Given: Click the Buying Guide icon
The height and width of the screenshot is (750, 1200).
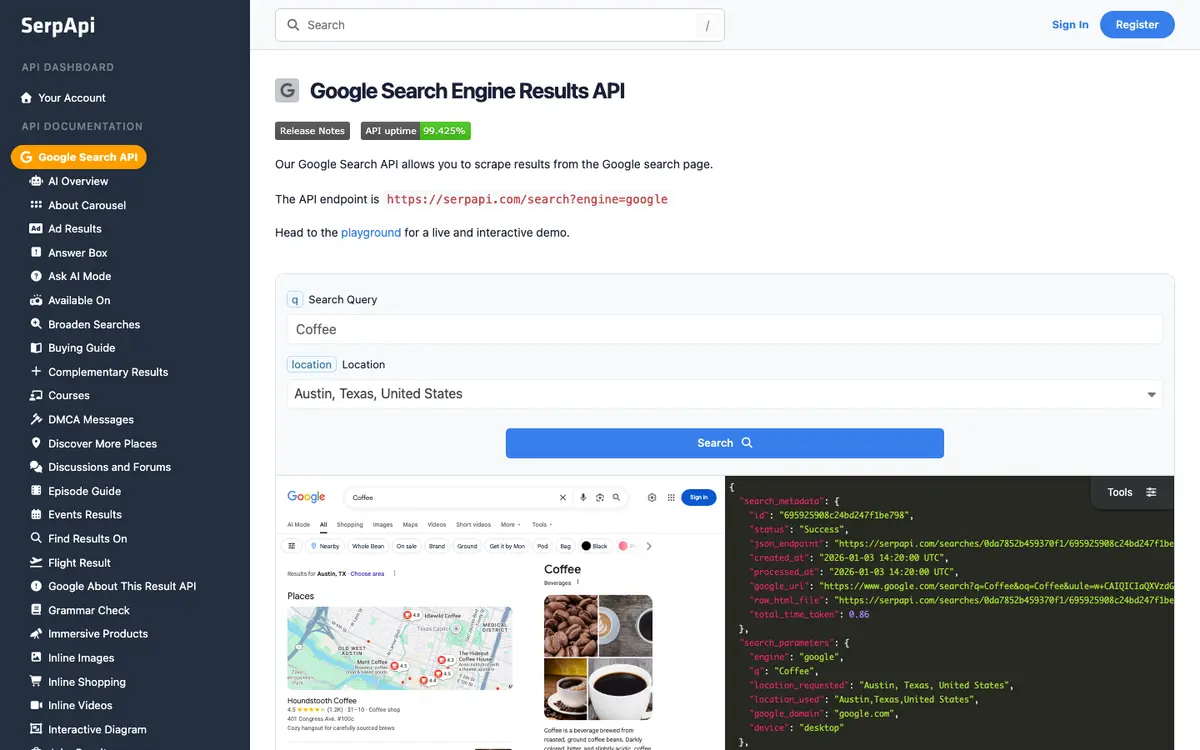Looking at the screenshot, I should (36, 348).
